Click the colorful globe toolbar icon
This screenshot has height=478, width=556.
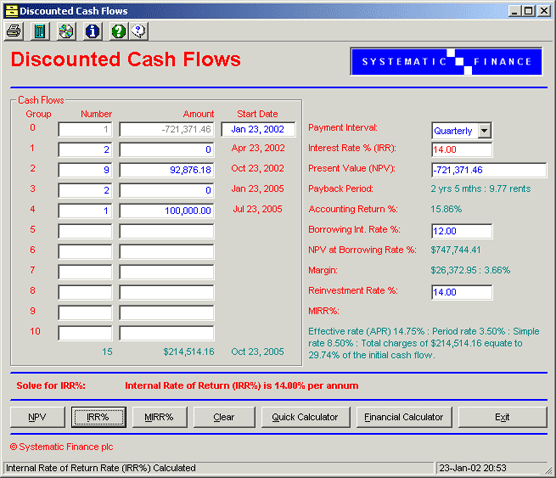pos(66,31)
